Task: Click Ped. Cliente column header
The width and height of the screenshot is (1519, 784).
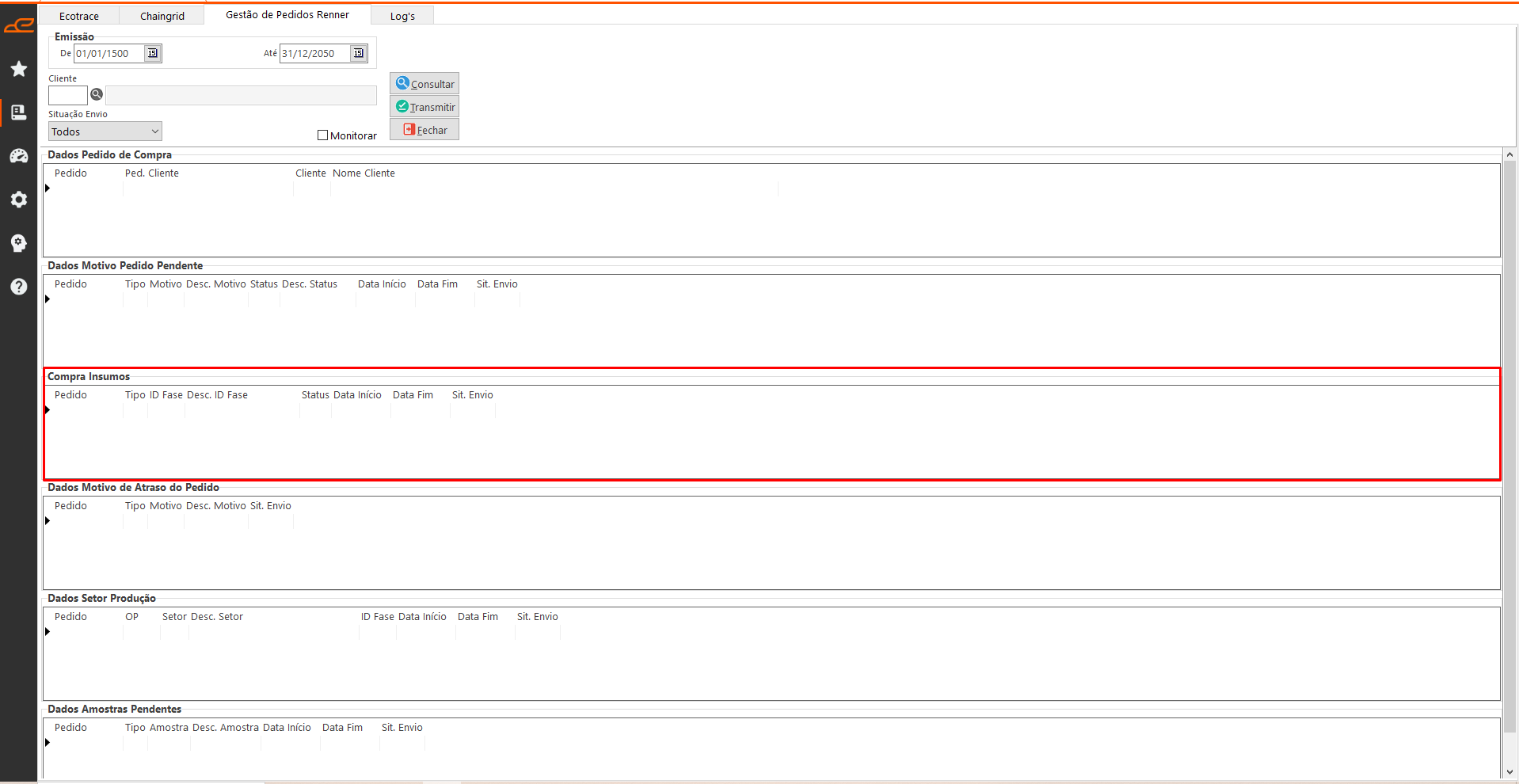Action: click(152, 173)
